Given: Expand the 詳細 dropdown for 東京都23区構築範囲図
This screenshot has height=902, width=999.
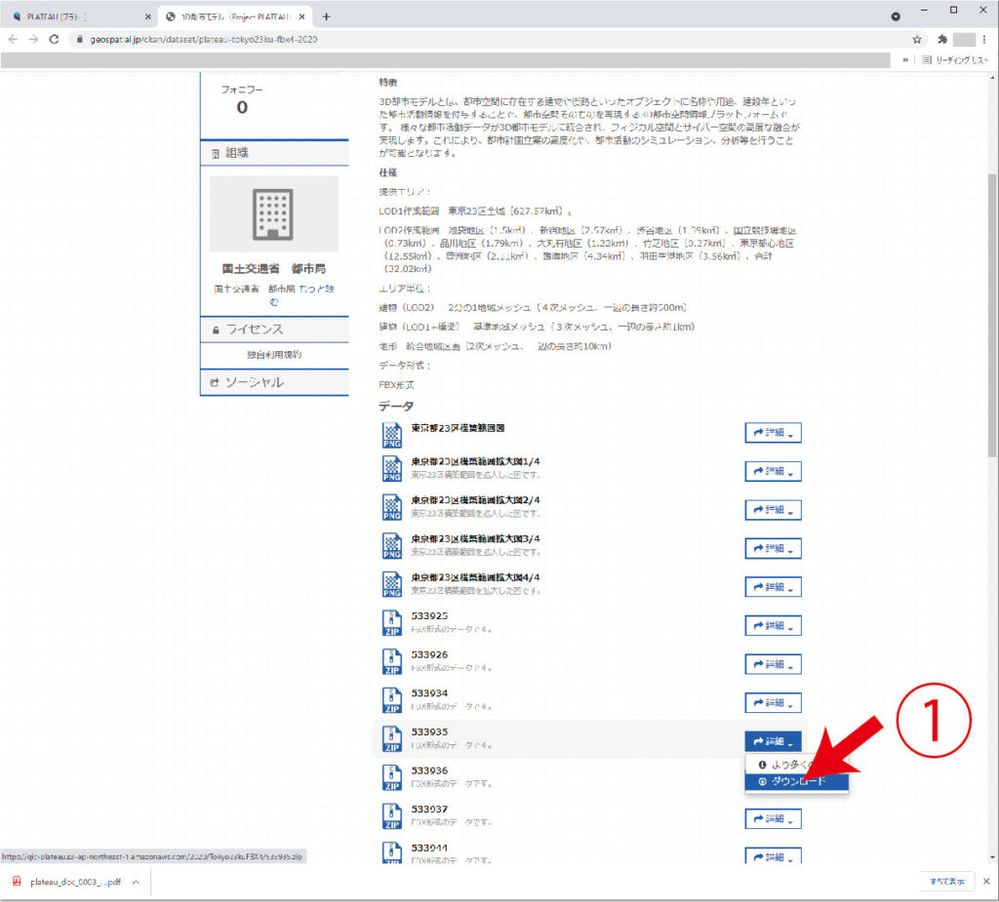Looking at the screenshot, I should (x=773, y=433).
